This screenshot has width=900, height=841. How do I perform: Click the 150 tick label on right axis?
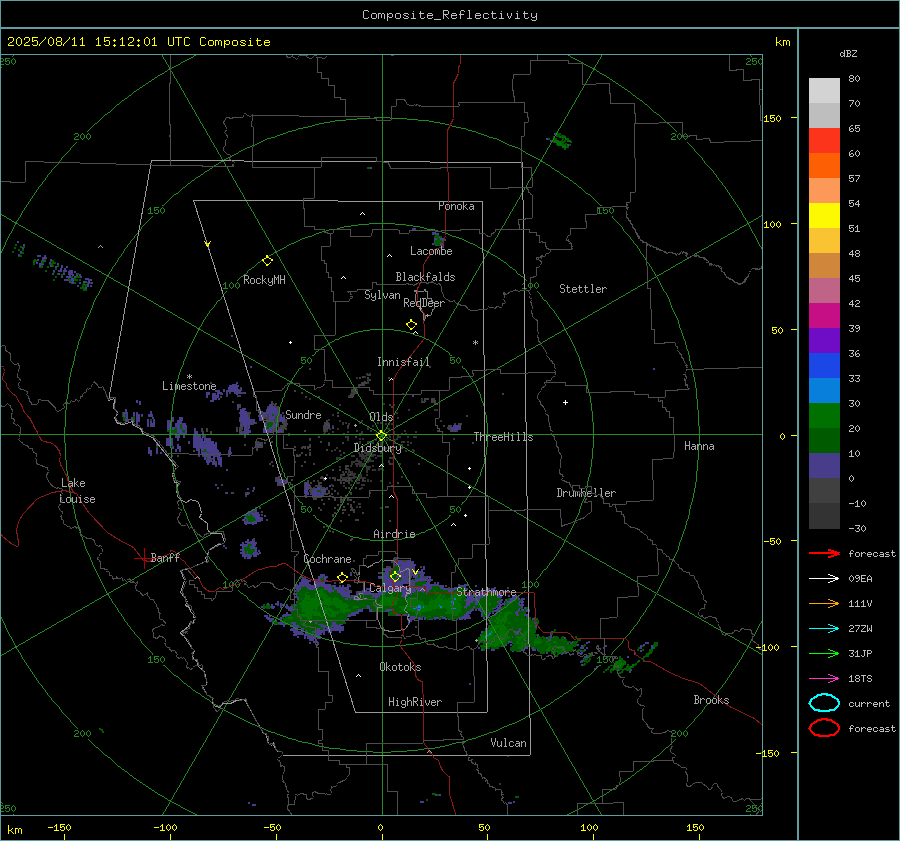[773, 118]
